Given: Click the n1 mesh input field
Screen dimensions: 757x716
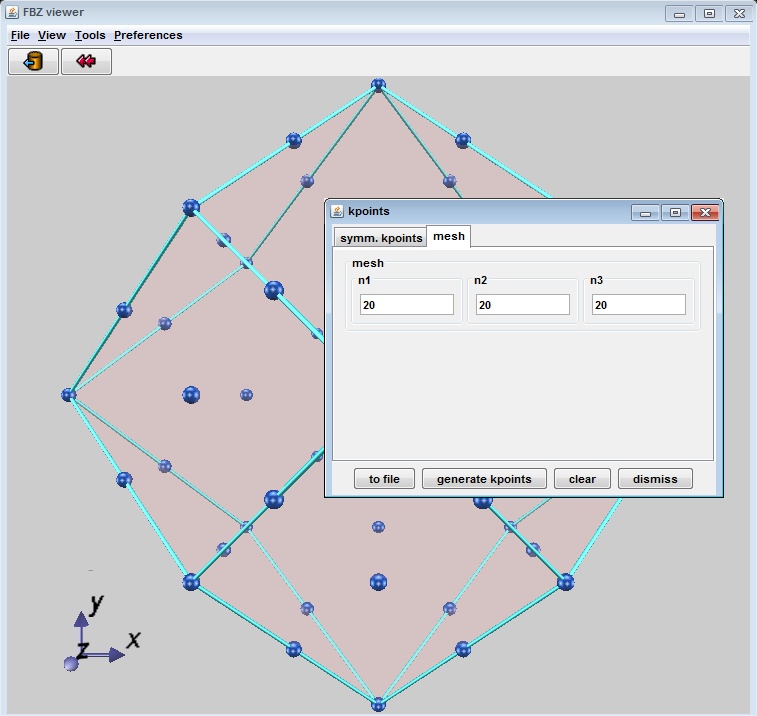Looking at the screenshot, I should click(x=406, y=305).
